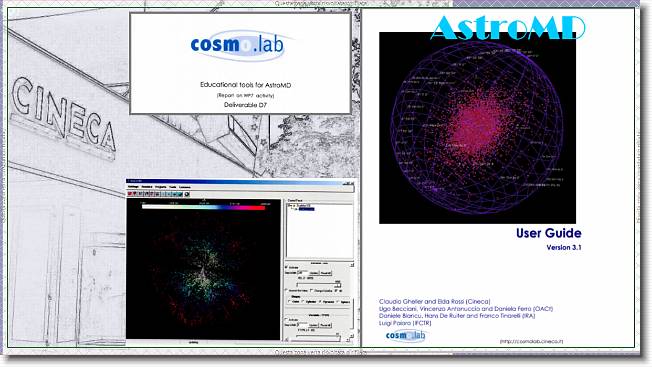Viewport: 652px width, 367px height.
Task: Toggle the upper checked Activate checkbox
Action: (x=286, y=267)
